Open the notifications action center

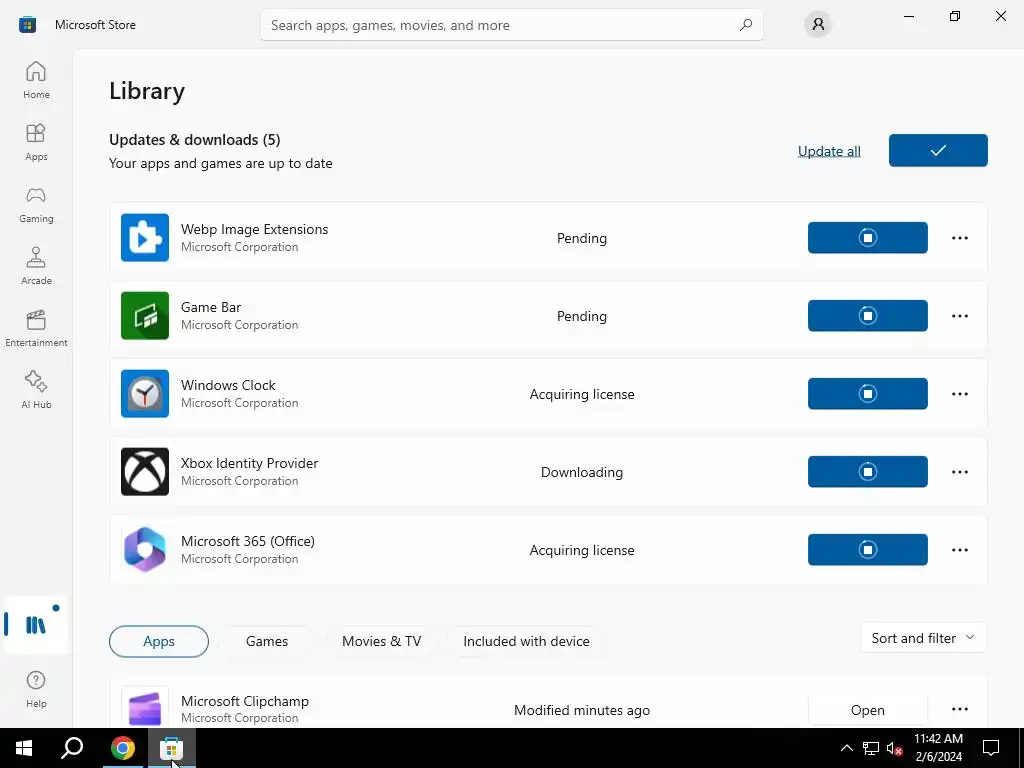tap(991, 748)
